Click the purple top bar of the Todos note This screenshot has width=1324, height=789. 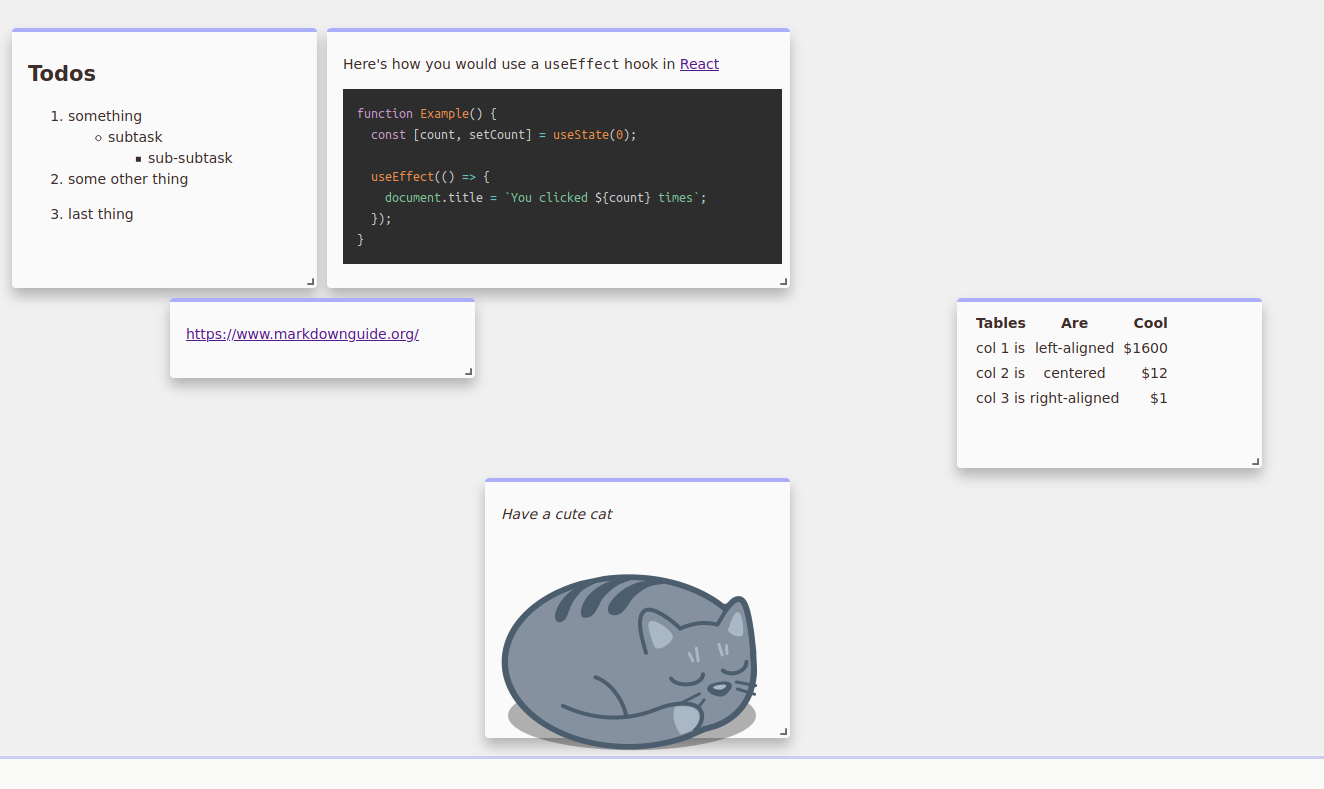point(164,30)
